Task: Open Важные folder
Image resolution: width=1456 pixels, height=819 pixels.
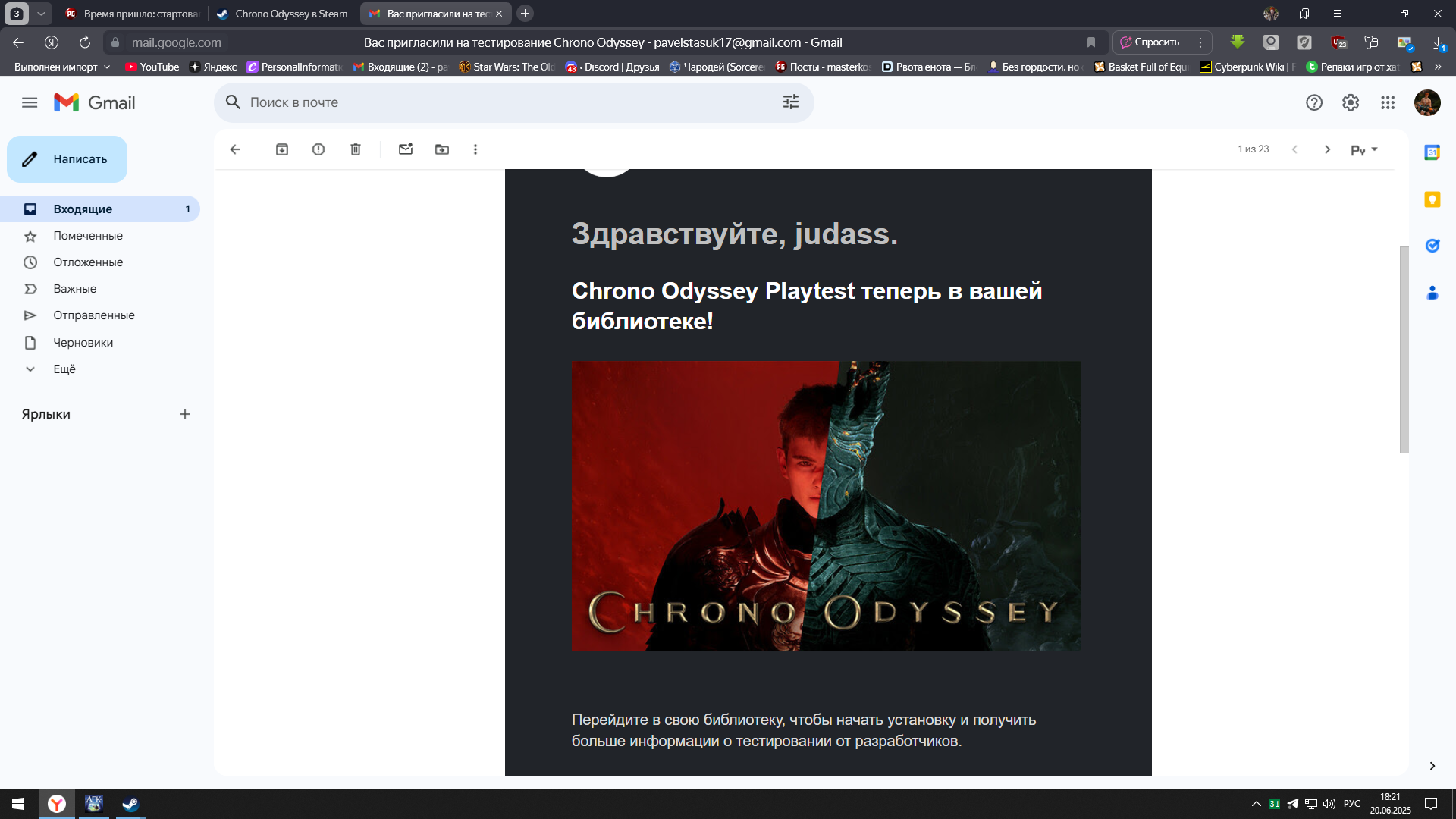Action: coord(100,289)
